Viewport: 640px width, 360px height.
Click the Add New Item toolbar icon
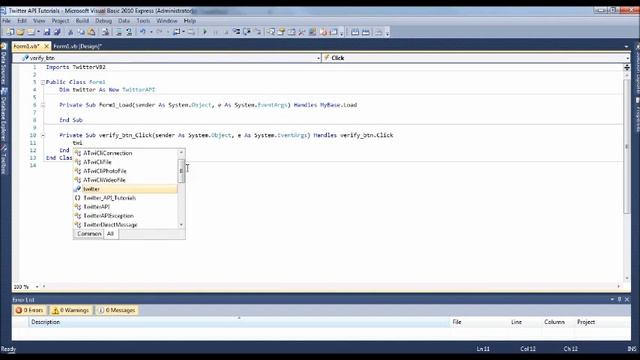click(31, 32)
